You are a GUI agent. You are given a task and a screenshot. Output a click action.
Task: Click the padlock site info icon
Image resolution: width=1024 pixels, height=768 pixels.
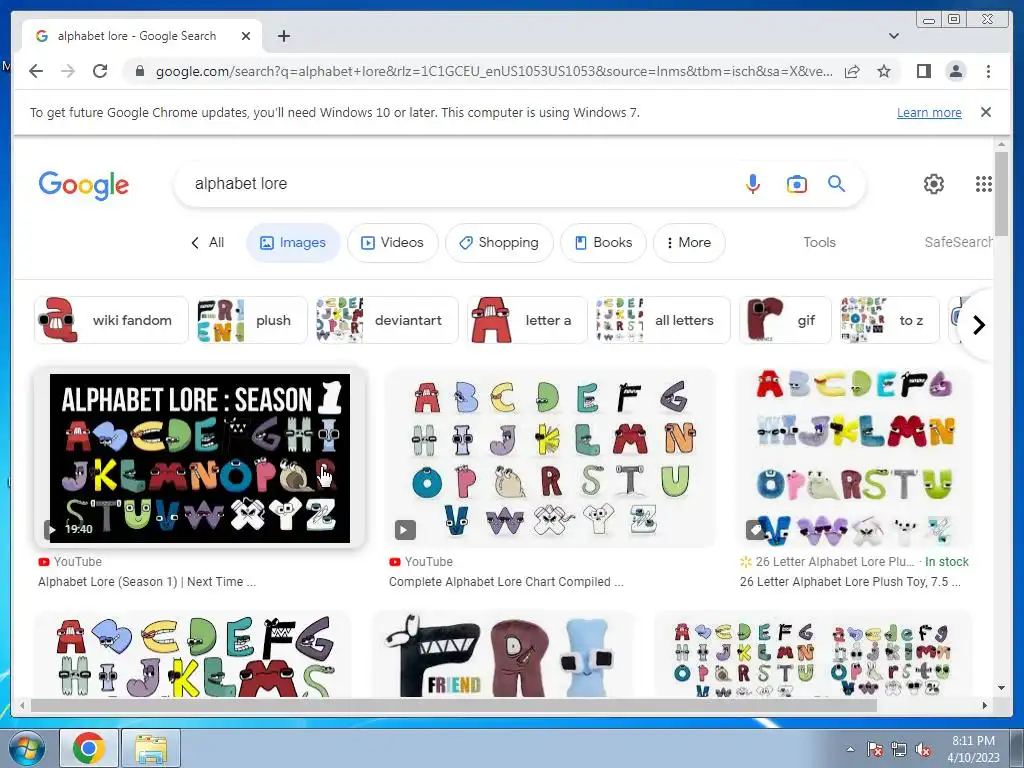pyautogui.click(x=140, y=71)
